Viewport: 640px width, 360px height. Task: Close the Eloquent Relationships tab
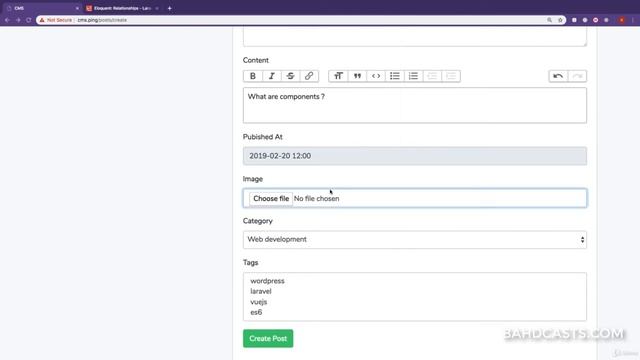click(157, 8)
